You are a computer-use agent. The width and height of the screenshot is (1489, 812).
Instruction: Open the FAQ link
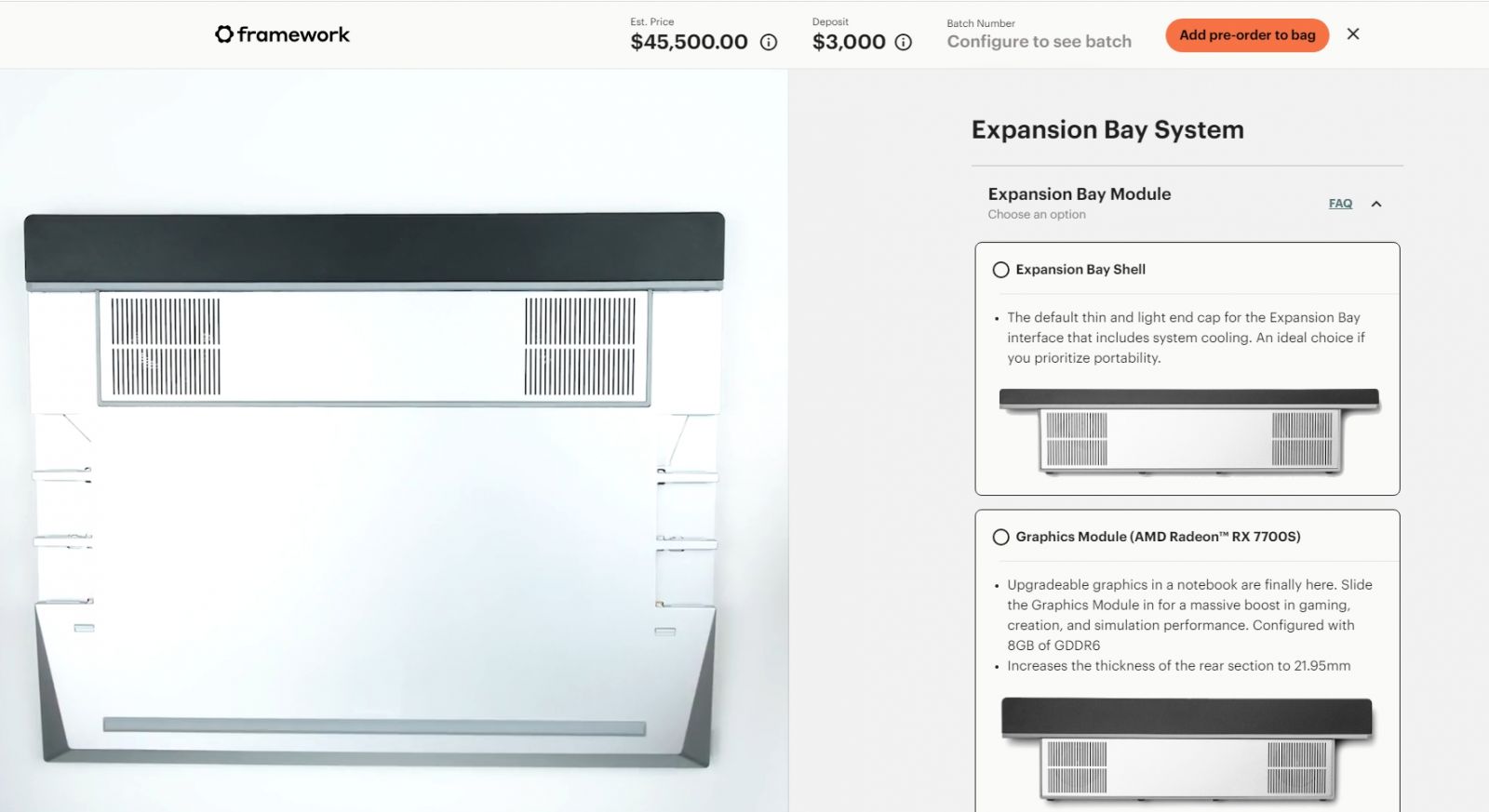pos(1340,204)
